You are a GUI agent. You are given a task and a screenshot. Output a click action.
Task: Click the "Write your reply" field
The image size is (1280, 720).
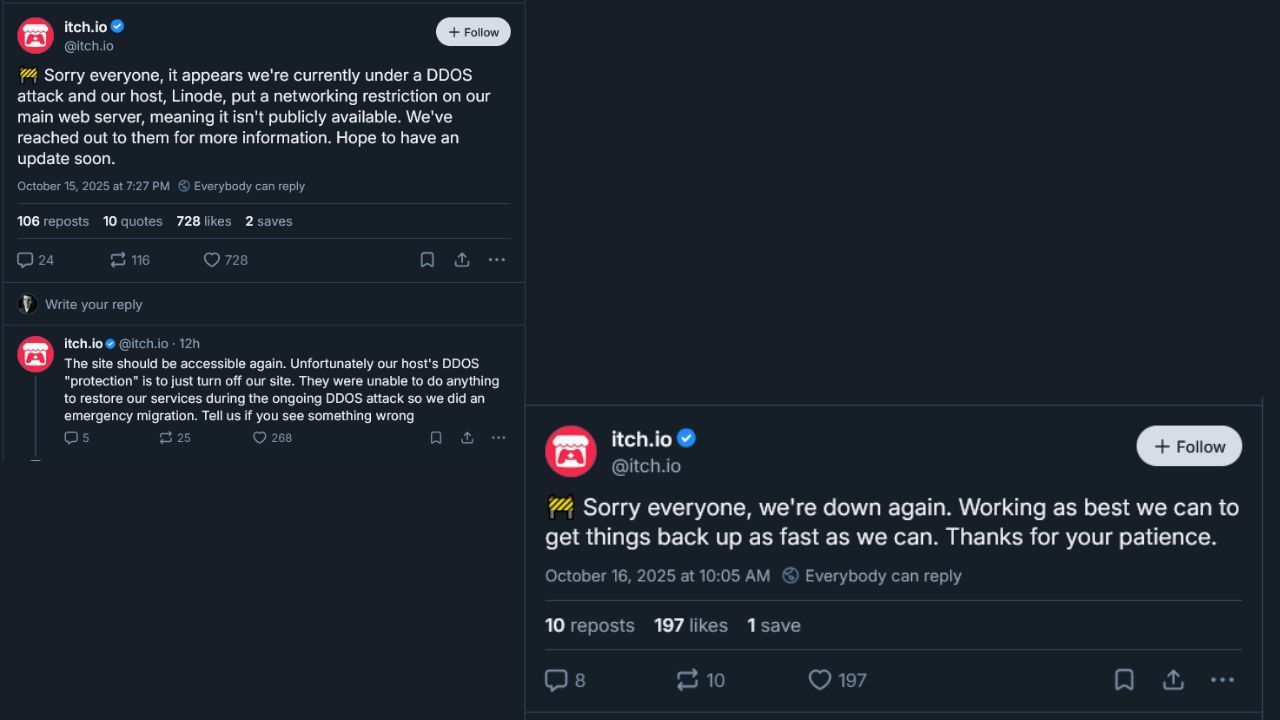[x=94, y=304]
